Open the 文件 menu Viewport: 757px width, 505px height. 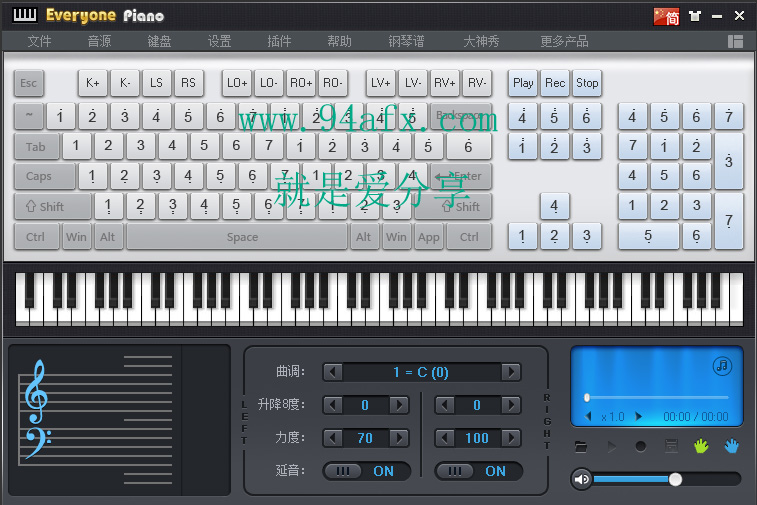point(40,41)
